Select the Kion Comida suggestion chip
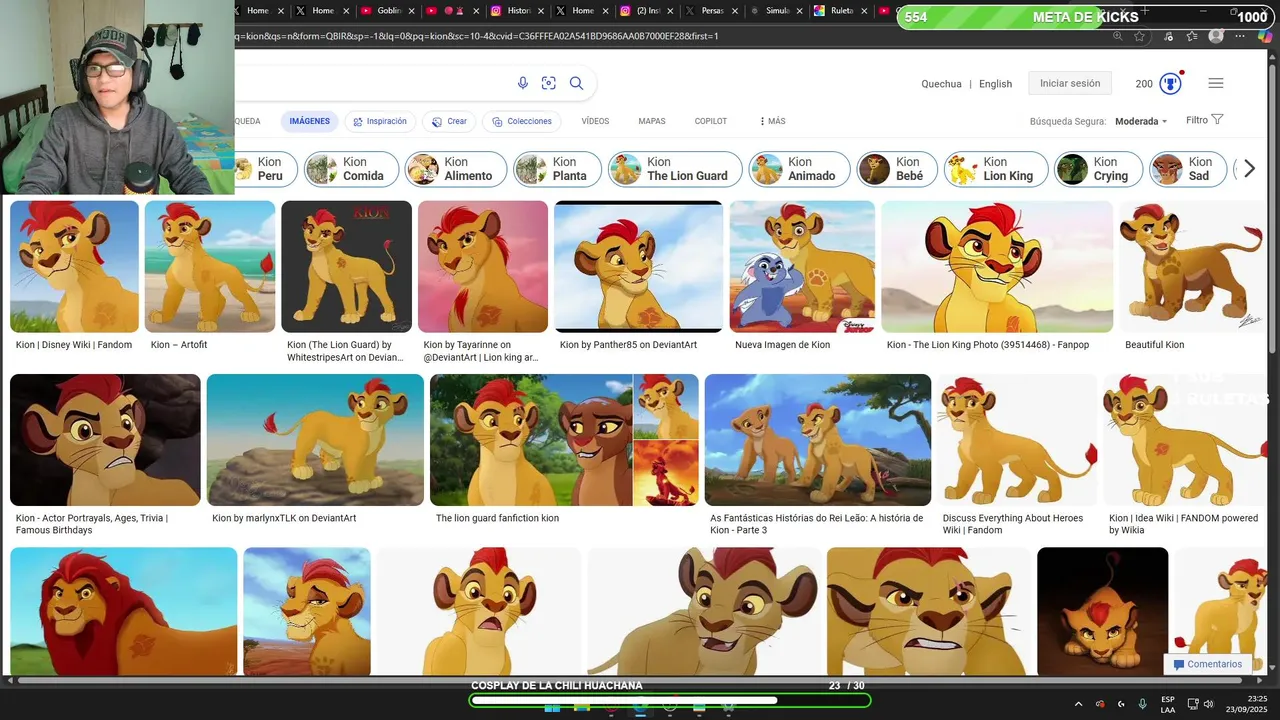This screenshot has width=1280, height=720. click(x=351, y=169)
